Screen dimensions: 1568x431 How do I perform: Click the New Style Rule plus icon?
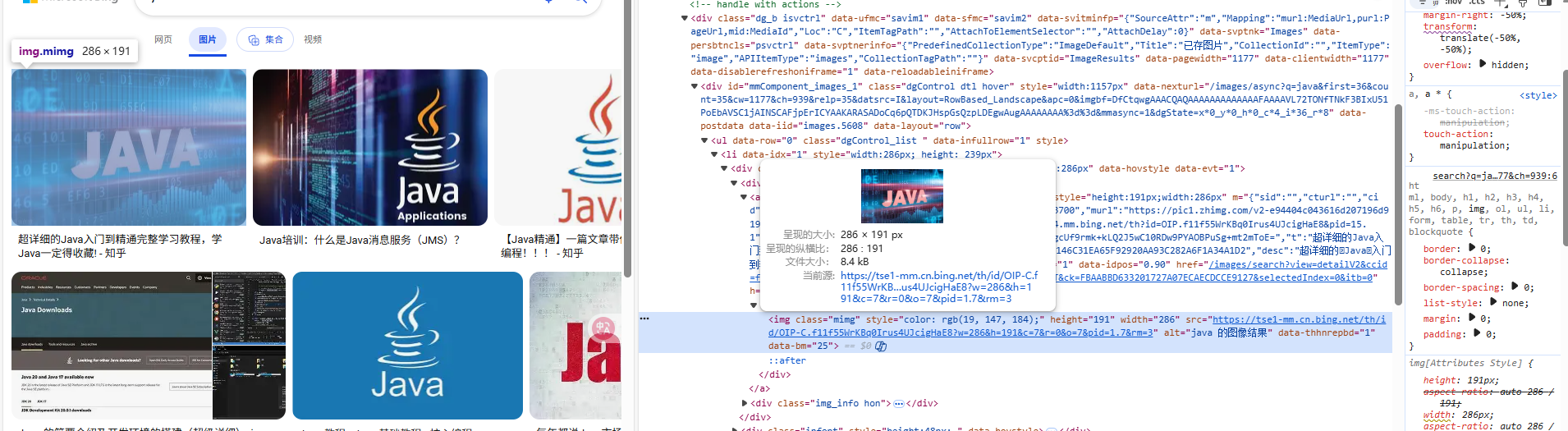coord(1501,2)
